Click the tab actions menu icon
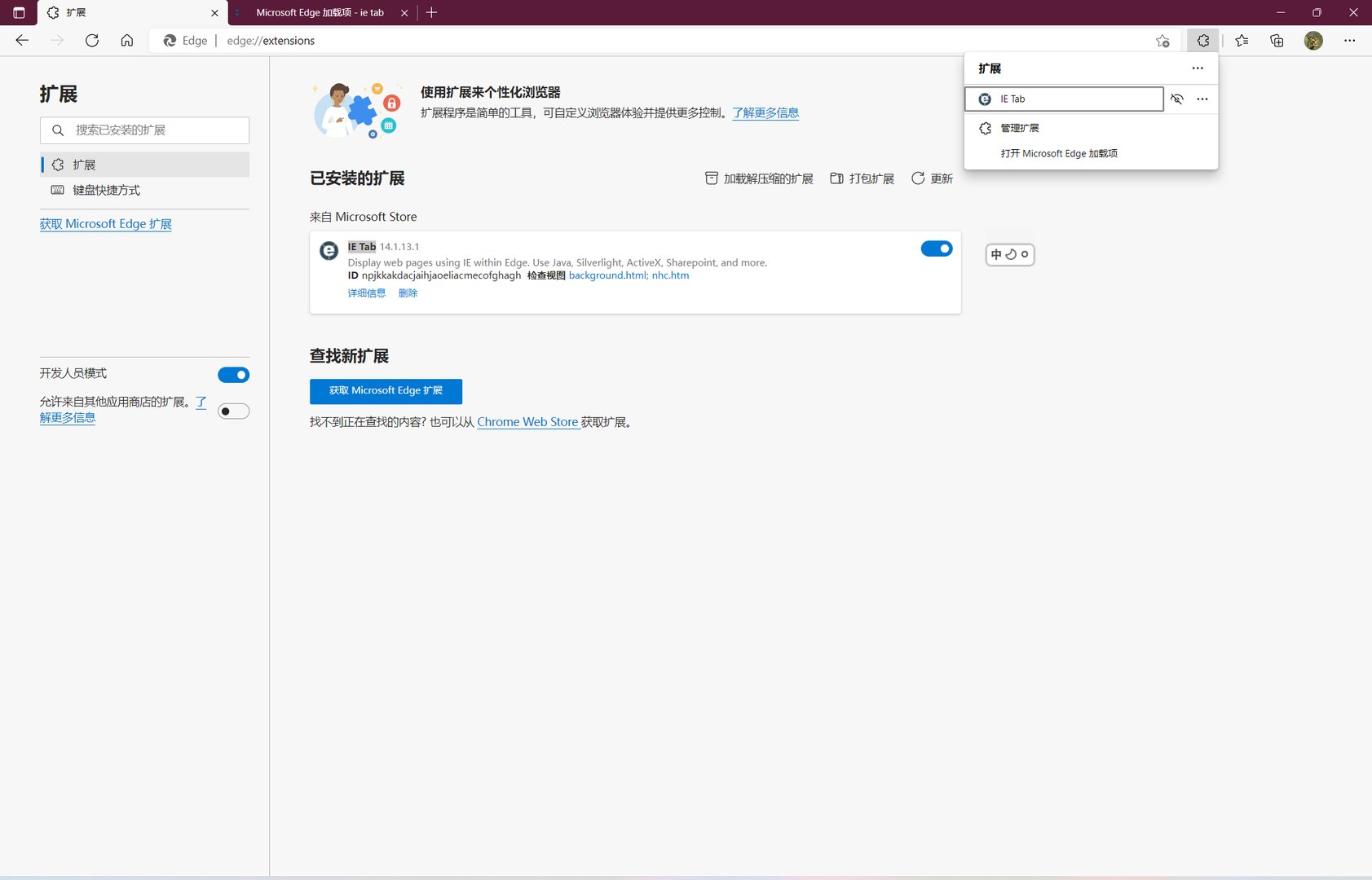This screenshot has width=1372, height=880. point(19,13)
